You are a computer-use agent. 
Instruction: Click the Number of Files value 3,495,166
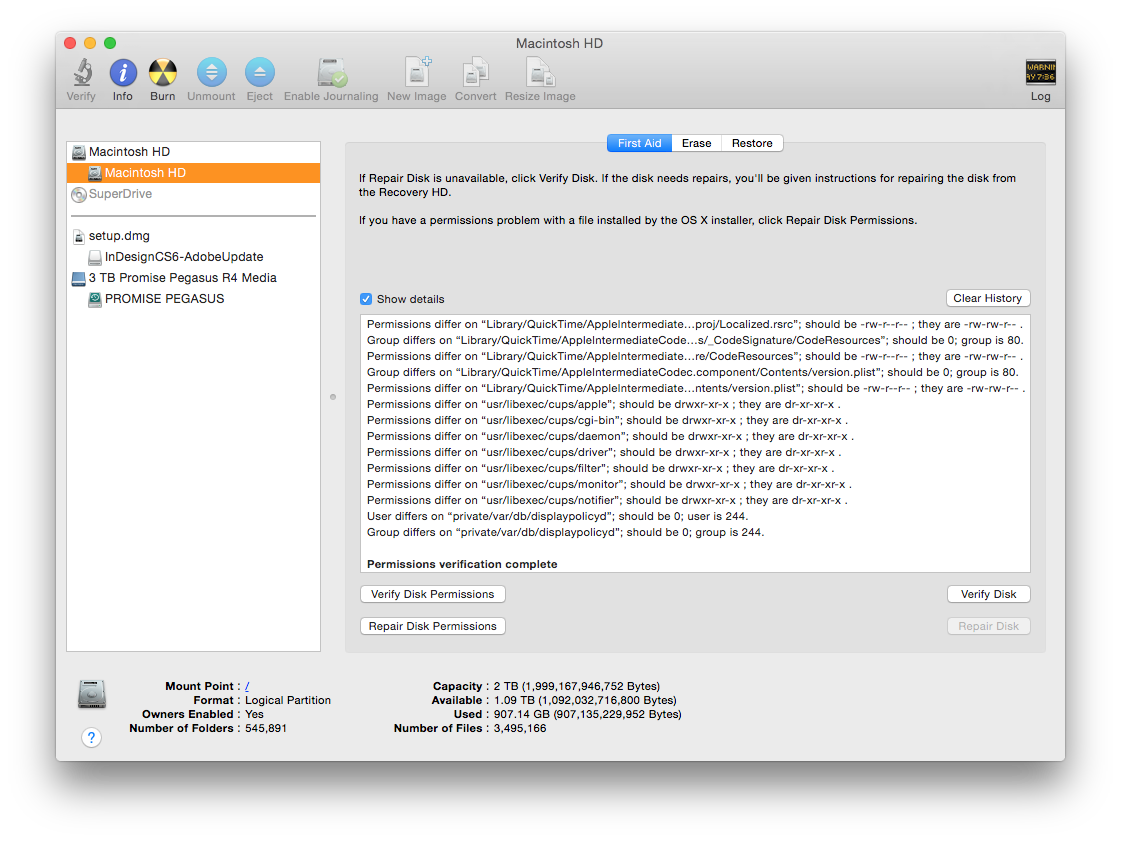point(520,728)
